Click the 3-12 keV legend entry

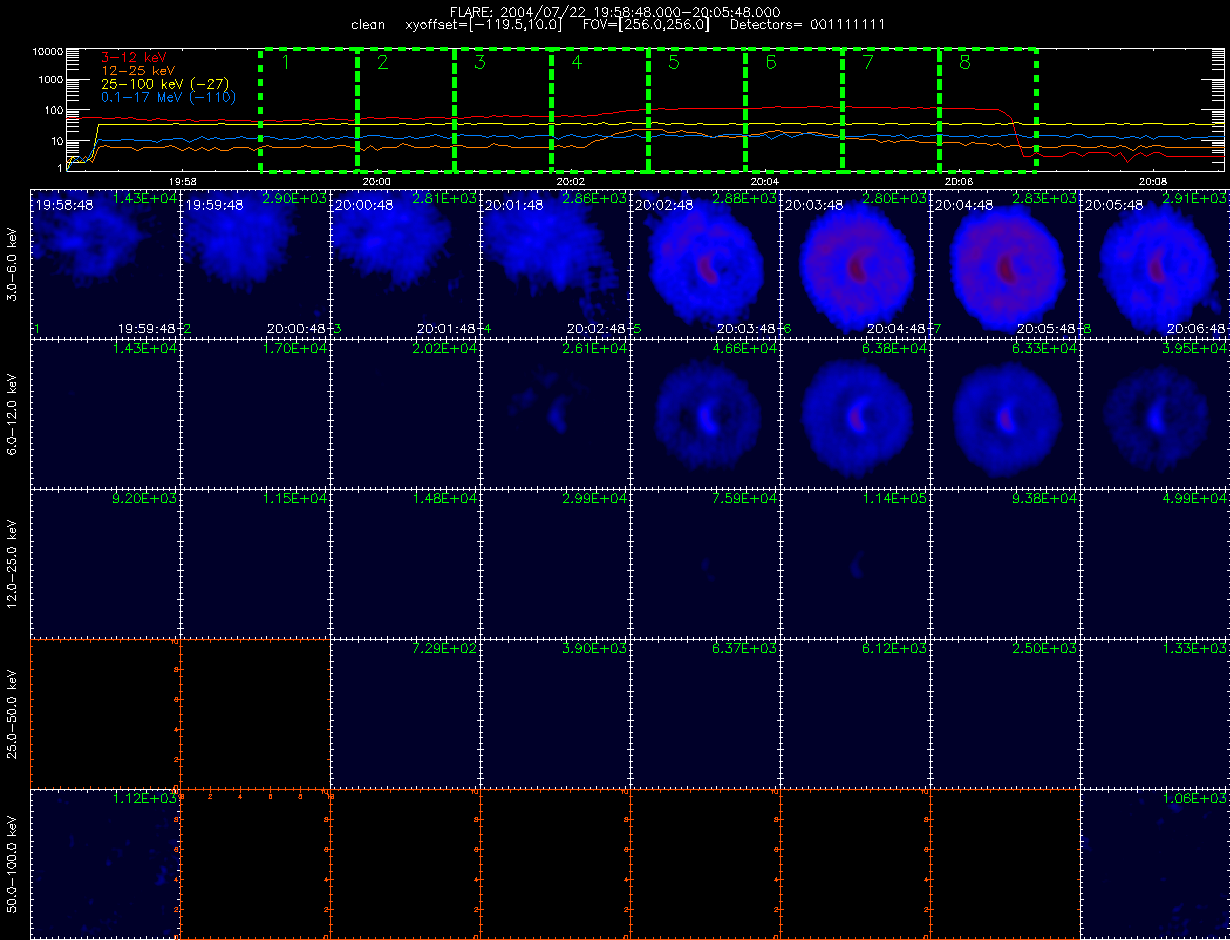[x=134, y=58]
